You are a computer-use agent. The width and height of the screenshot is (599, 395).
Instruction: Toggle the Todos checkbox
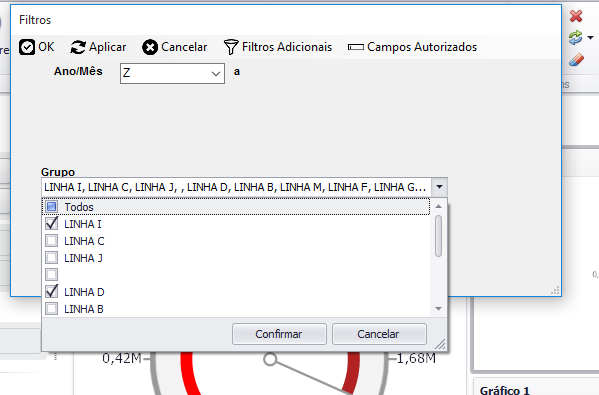point(52,207)
